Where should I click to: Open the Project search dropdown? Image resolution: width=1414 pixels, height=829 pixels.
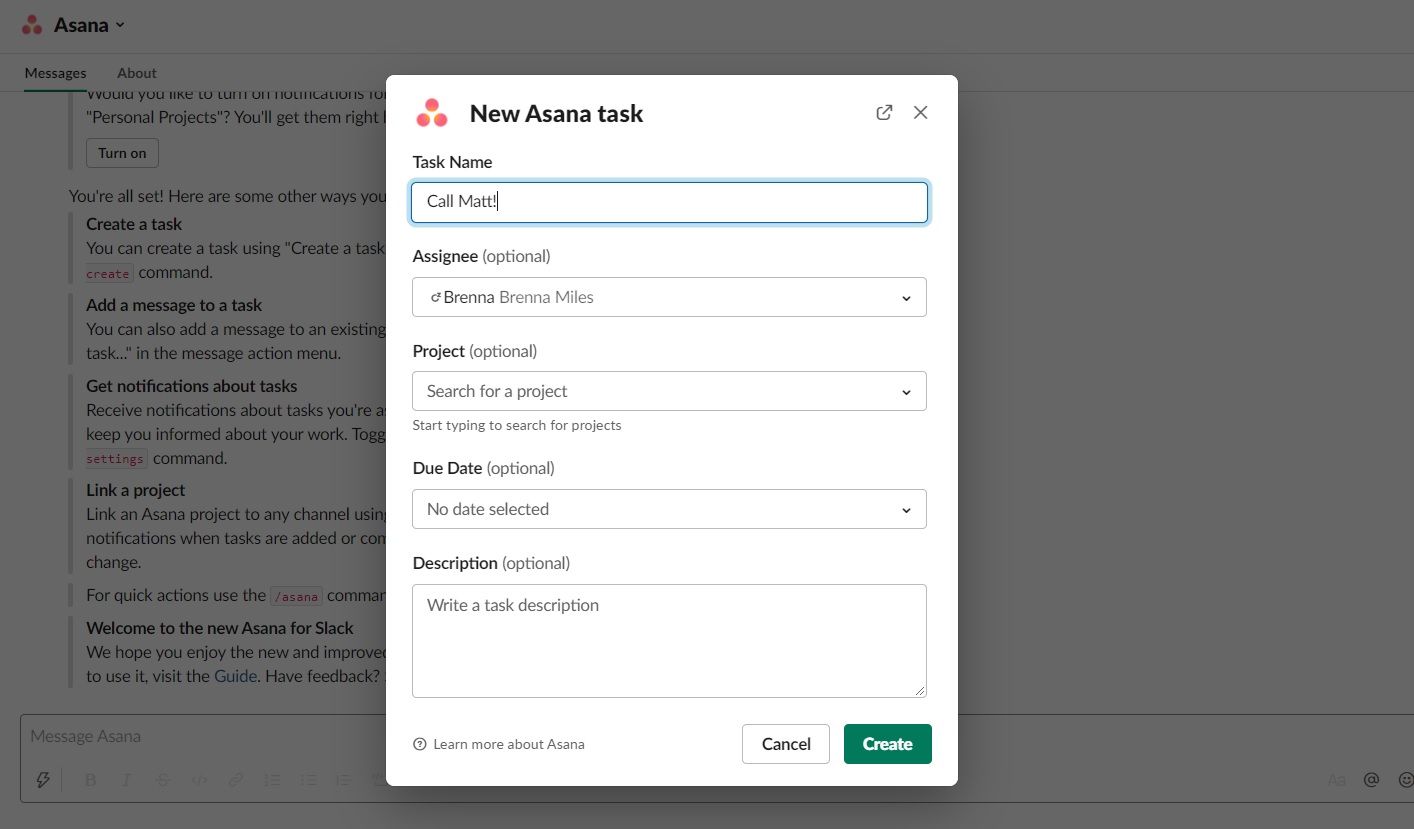[668, 391]
